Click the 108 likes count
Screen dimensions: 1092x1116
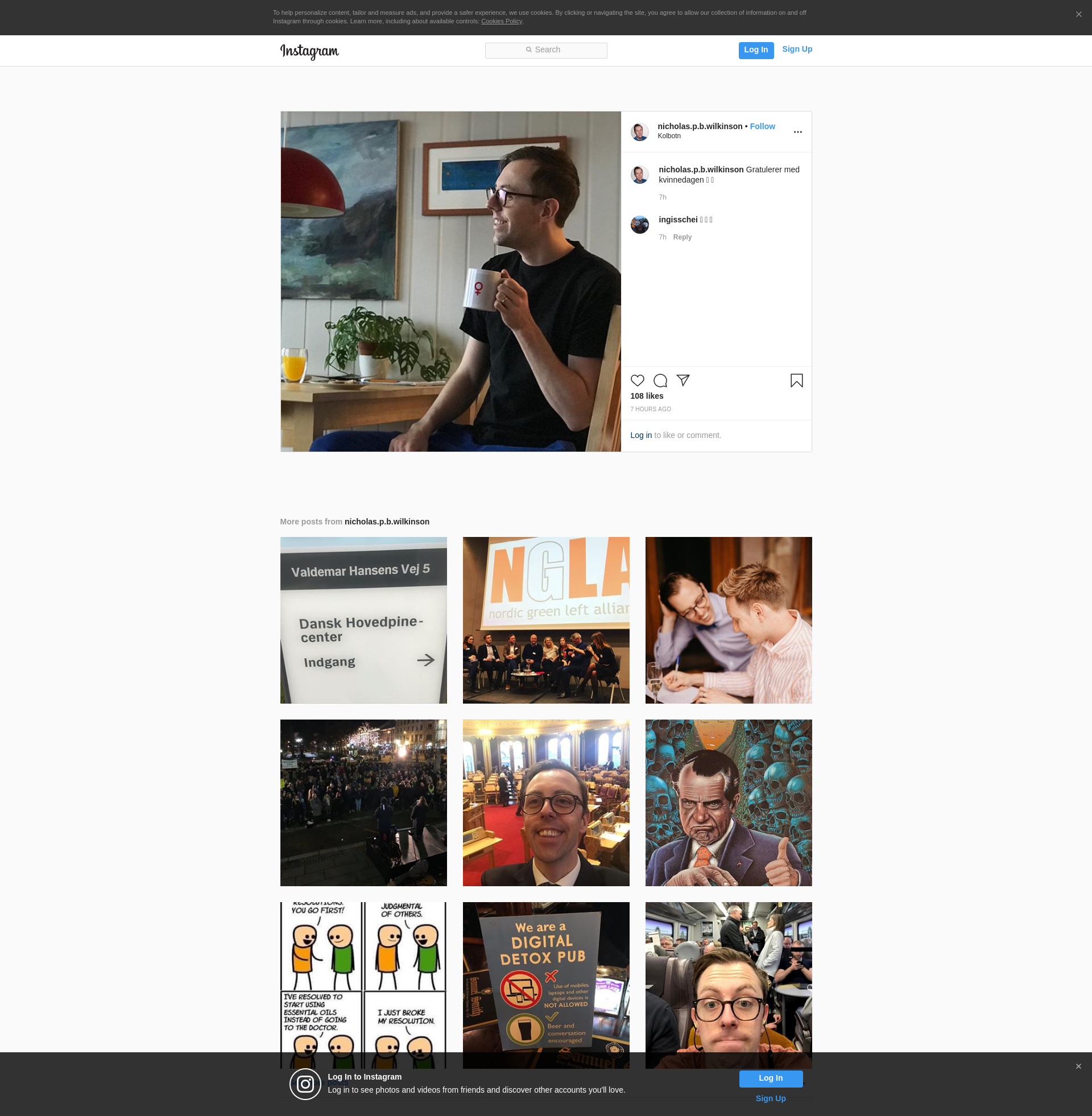point(646,396)
